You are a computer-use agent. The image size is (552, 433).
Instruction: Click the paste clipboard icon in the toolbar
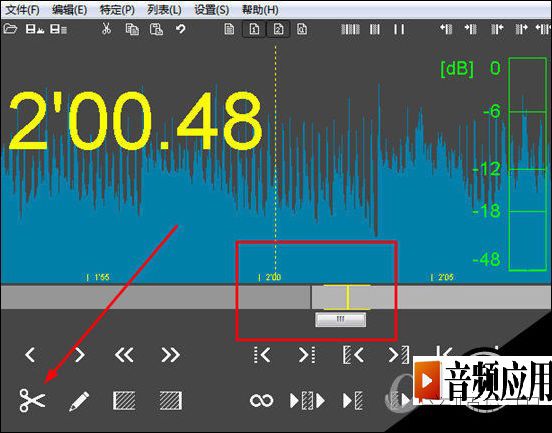(156, 29)
